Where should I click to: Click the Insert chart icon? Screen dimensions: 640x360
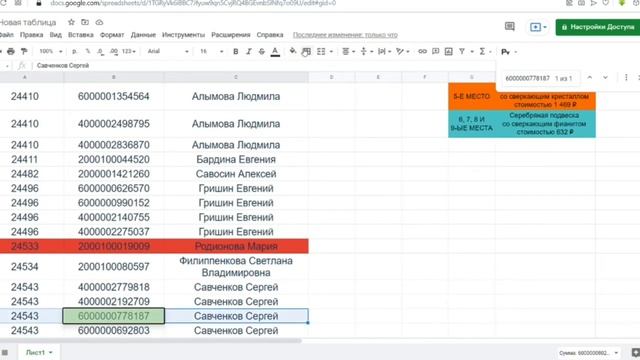coord(449,51)
